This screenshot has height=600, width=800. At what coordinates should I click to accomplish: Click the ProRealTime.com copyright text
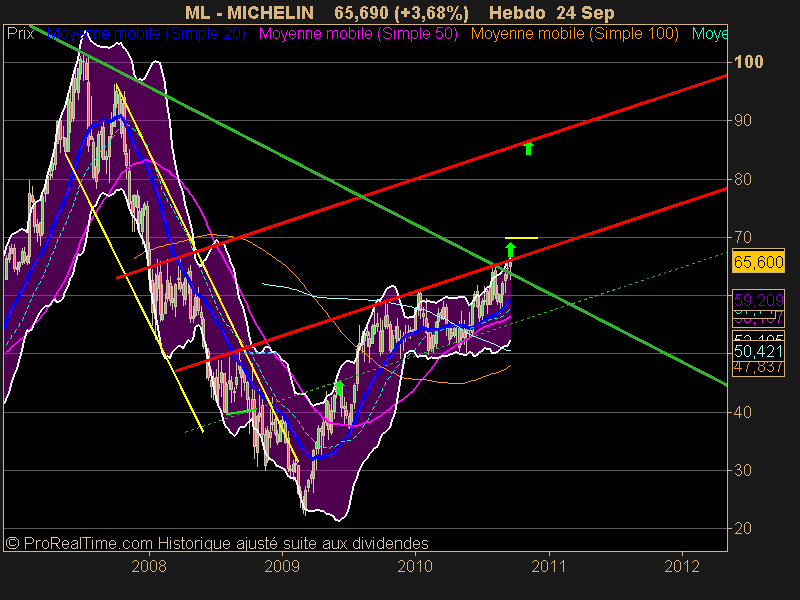(x=217, y=543)
